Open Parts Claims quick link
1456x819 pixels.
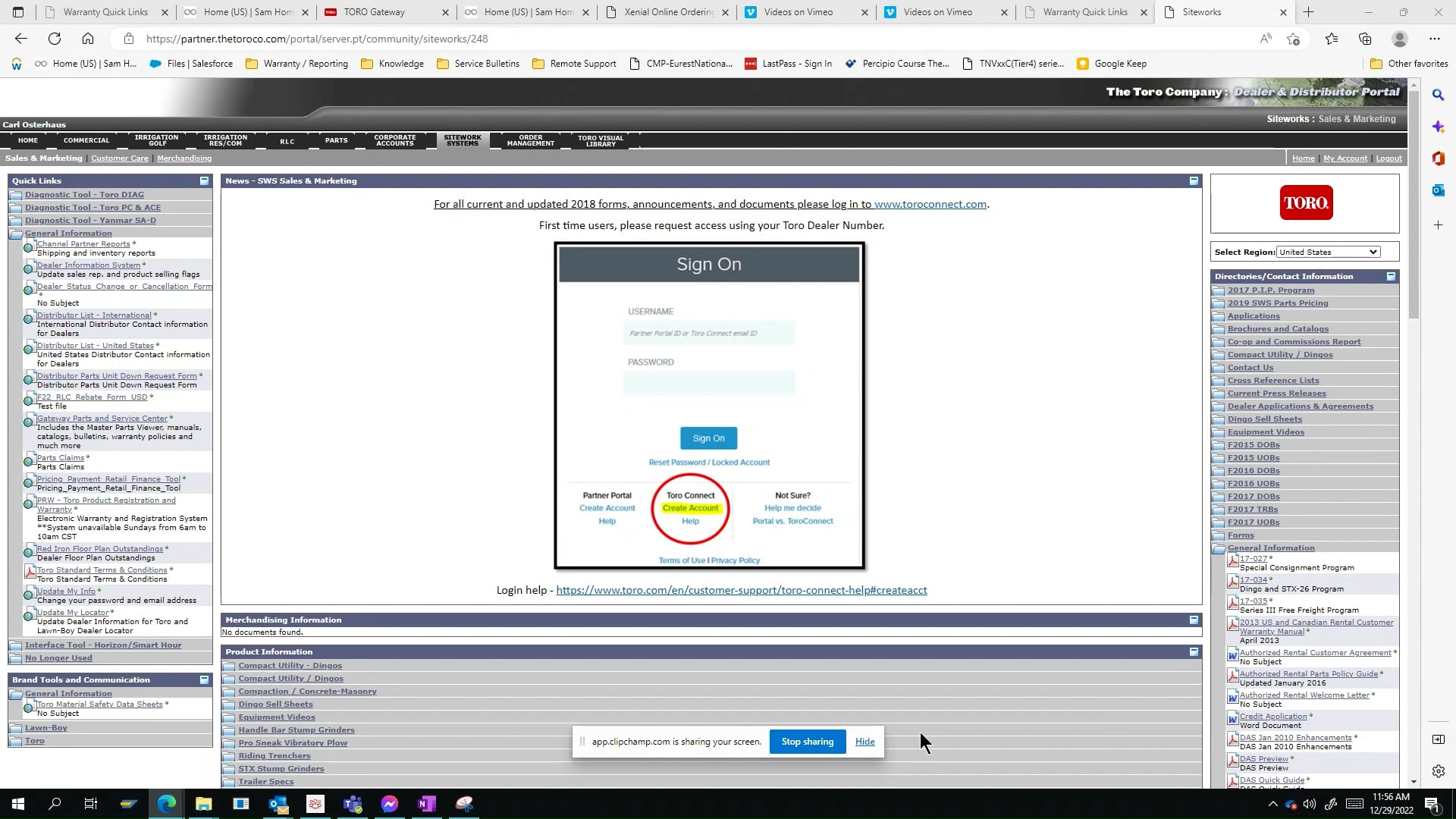(61, 457)
